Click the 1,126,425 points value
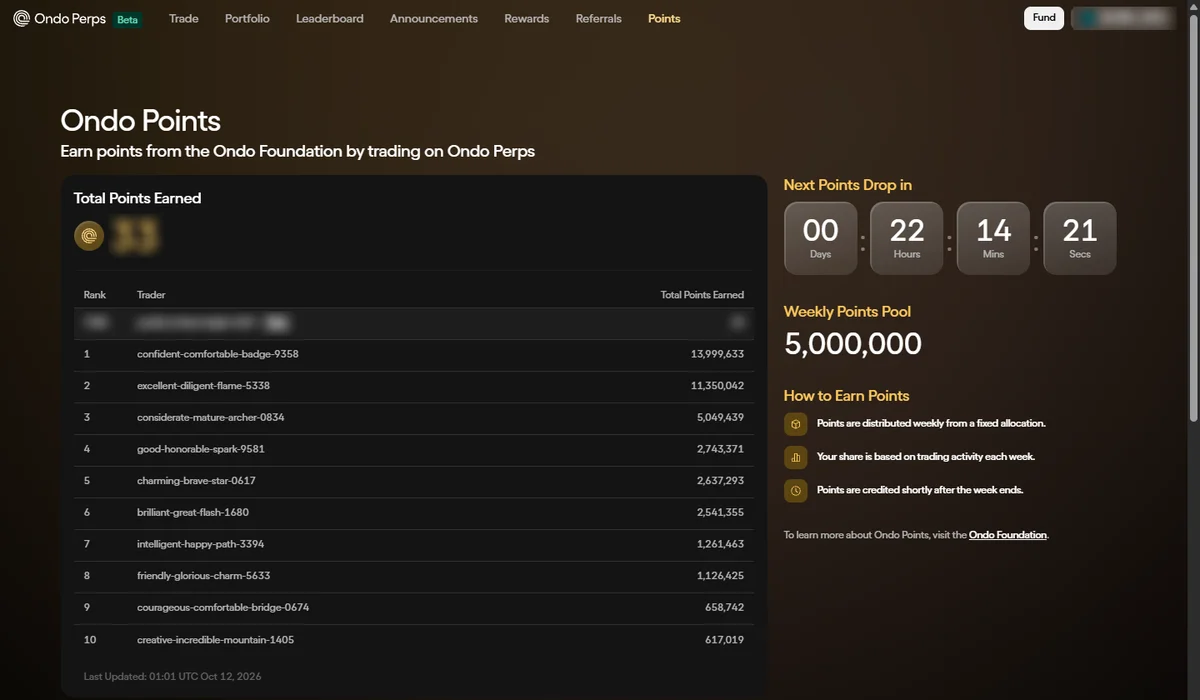The width and height of the screenshot is (1200, 700). [721, 576]
